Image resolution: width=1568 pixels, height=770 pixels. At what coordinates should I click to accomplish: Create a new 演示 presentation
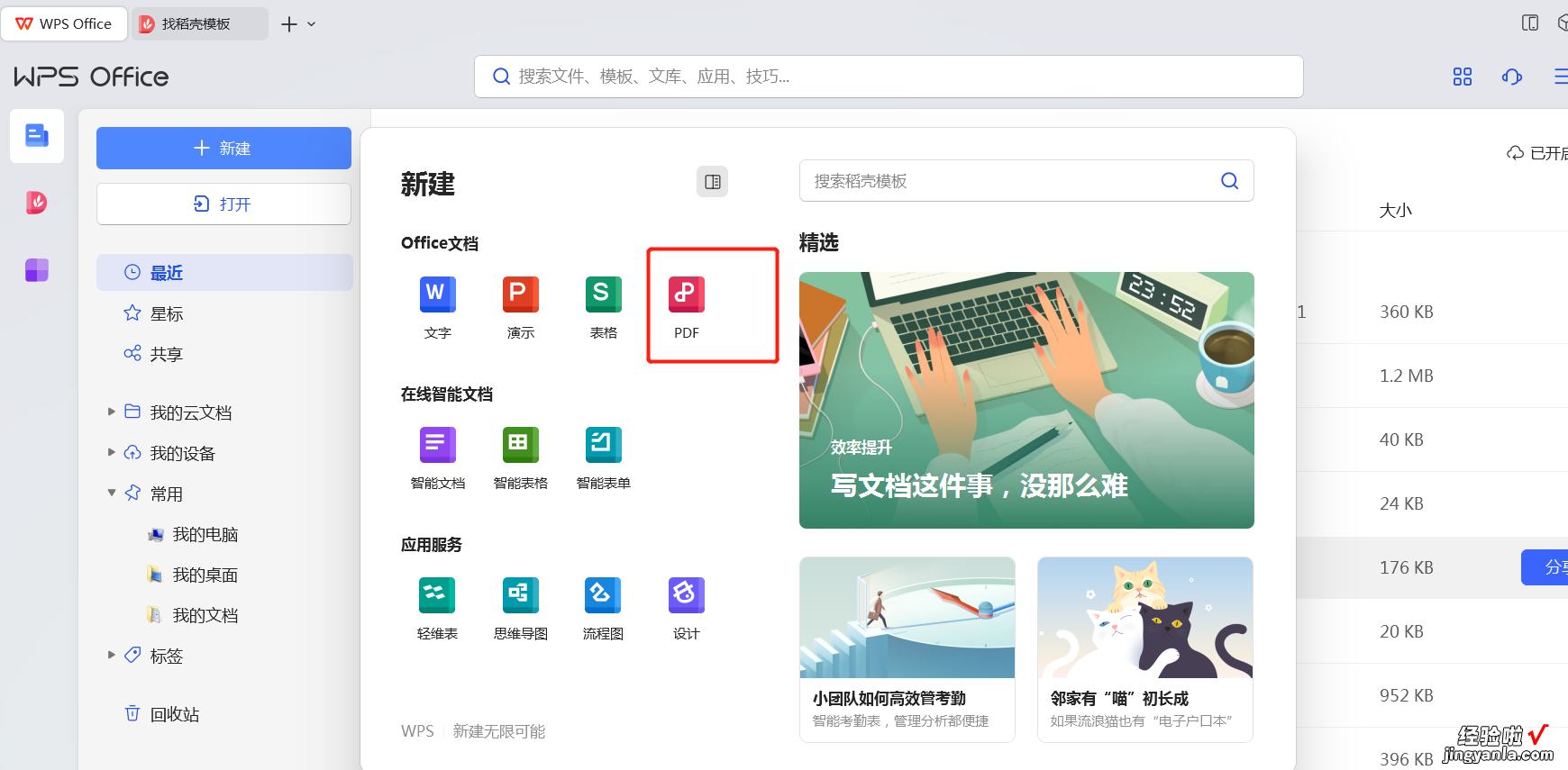pyautogui.click(x=521, y=308)
